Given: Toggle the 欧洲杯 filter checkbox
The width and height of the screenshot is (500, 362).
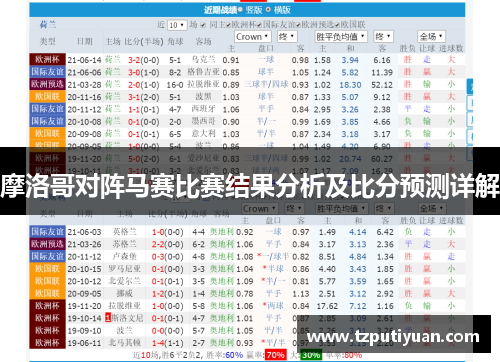Looking at the screenshot, I should coord(229,25).
